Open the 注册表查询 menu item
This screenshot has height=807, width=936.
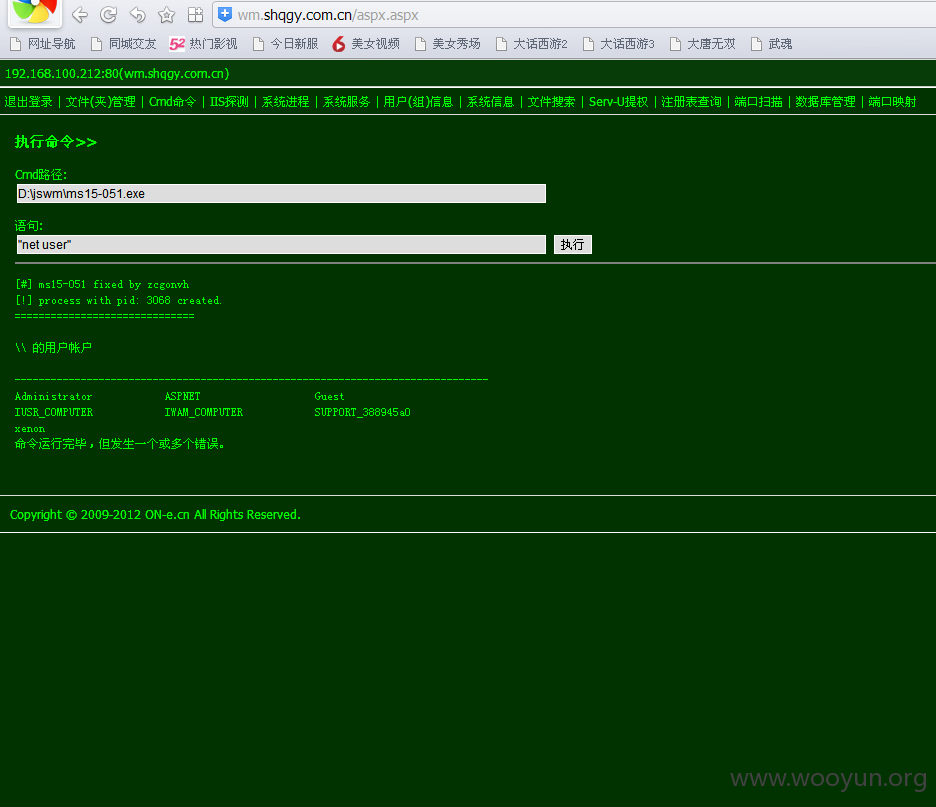pos(691,102)
